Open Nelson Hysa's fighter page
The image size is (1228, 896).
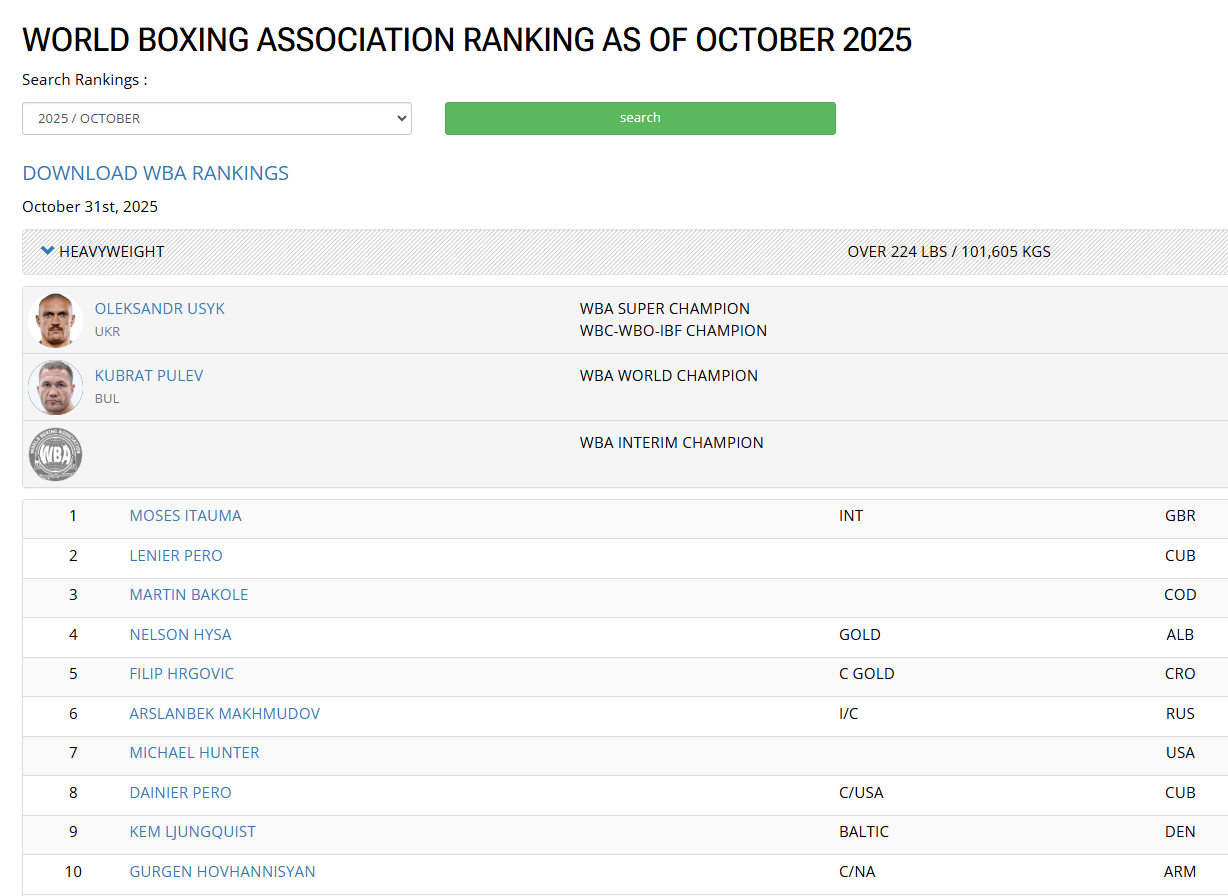(x=180, y=634)
